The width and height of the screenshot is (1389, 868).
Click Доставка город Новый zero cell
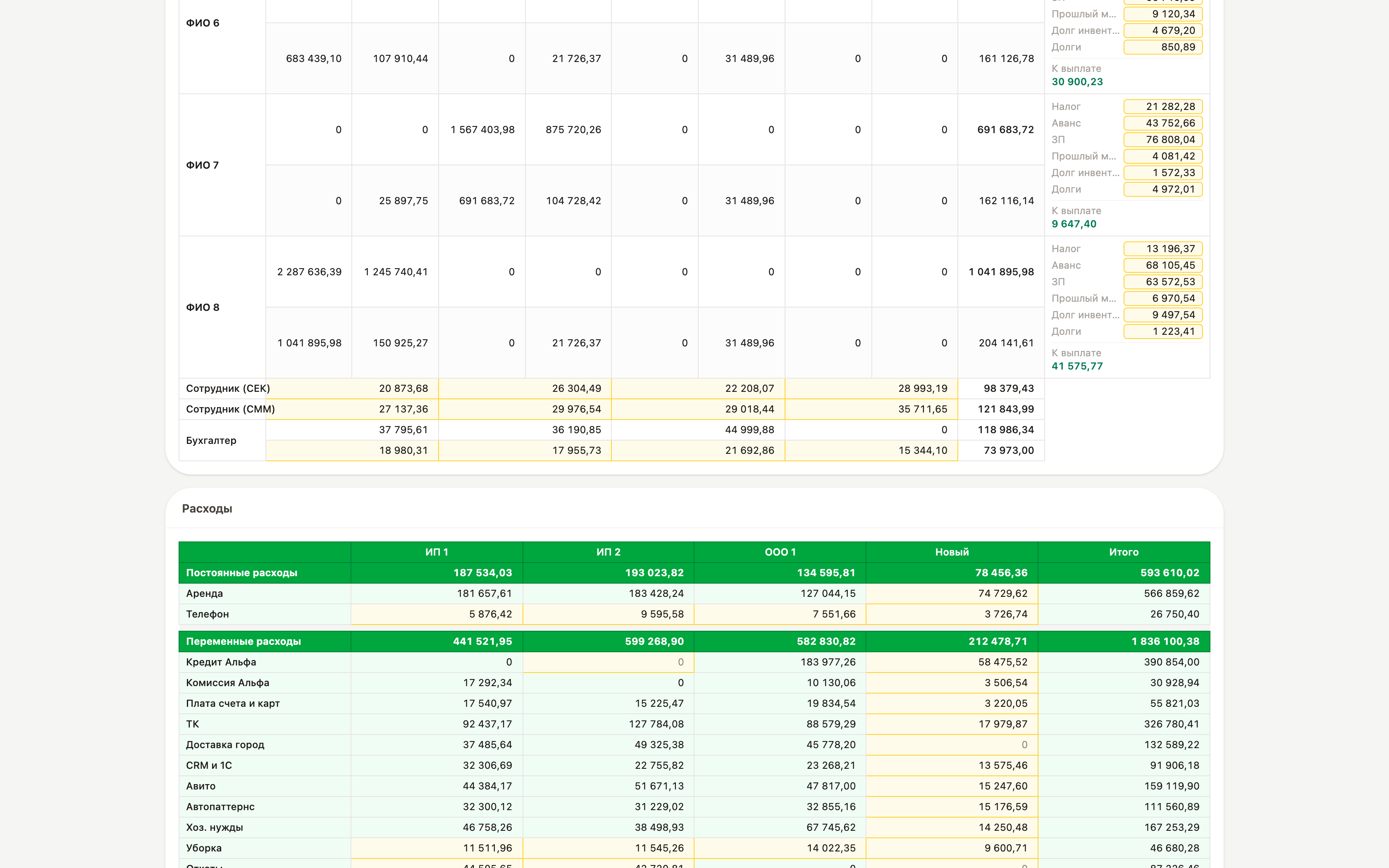tap(952, 745)
